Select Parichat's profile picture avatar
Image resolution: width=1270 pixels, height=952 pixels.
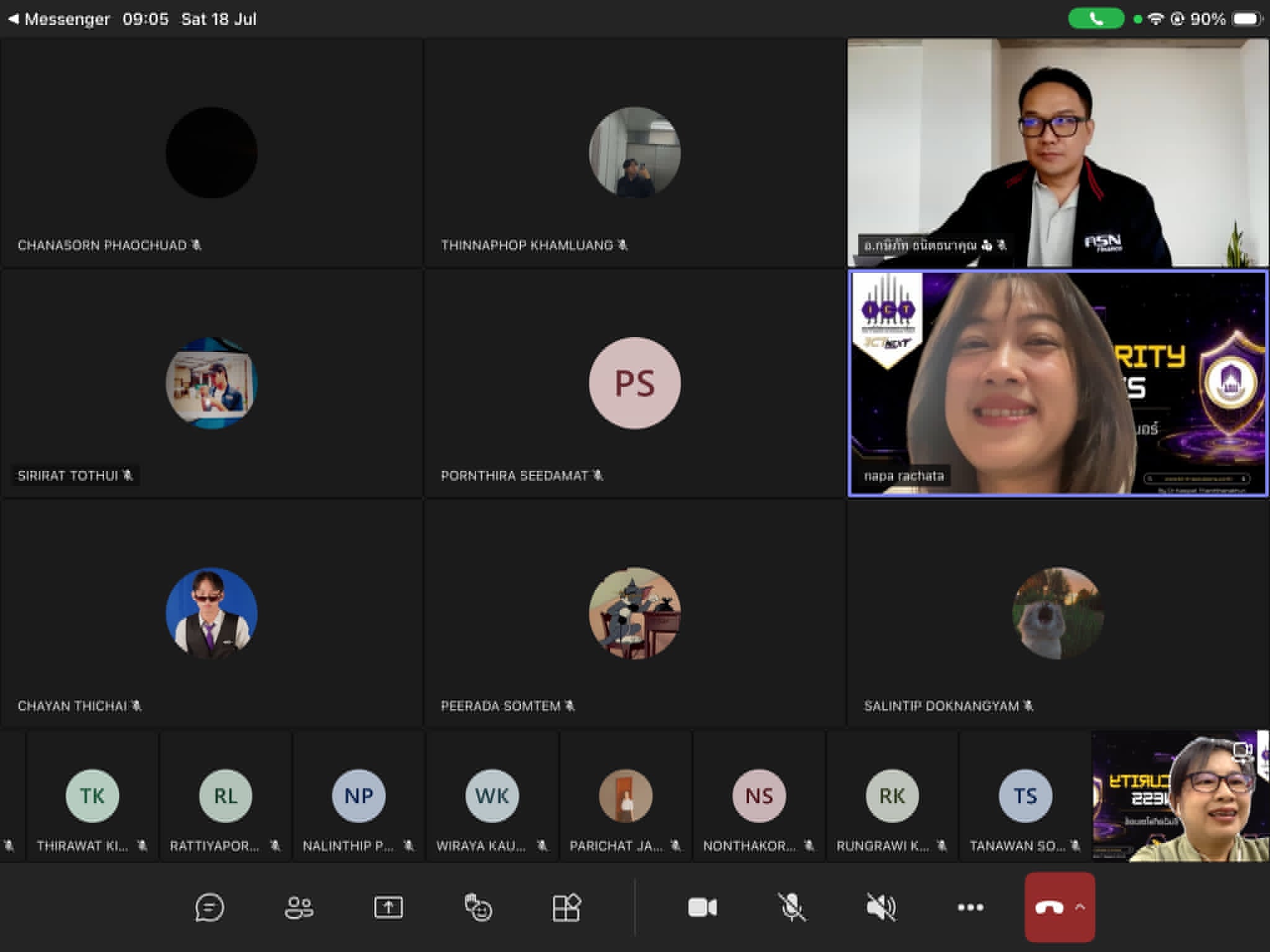tap(626, 796)
